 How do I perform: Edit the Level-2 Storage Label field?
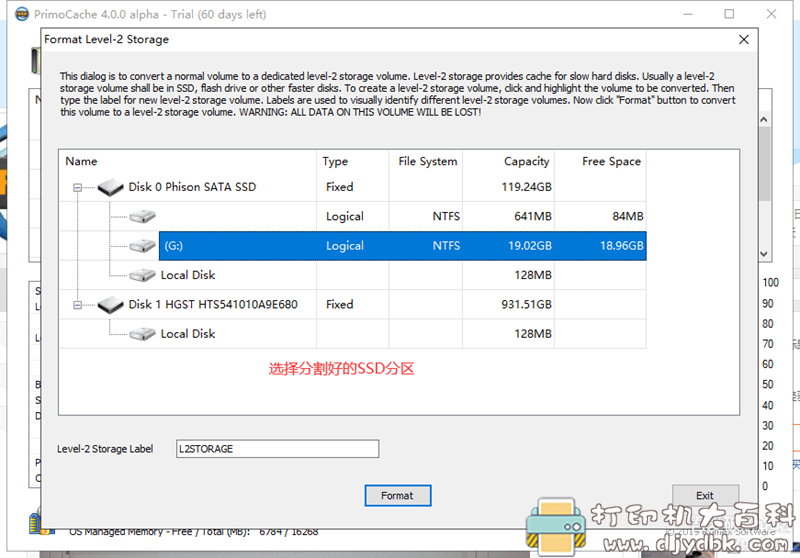pyautogui.click(x=278, y=449)
